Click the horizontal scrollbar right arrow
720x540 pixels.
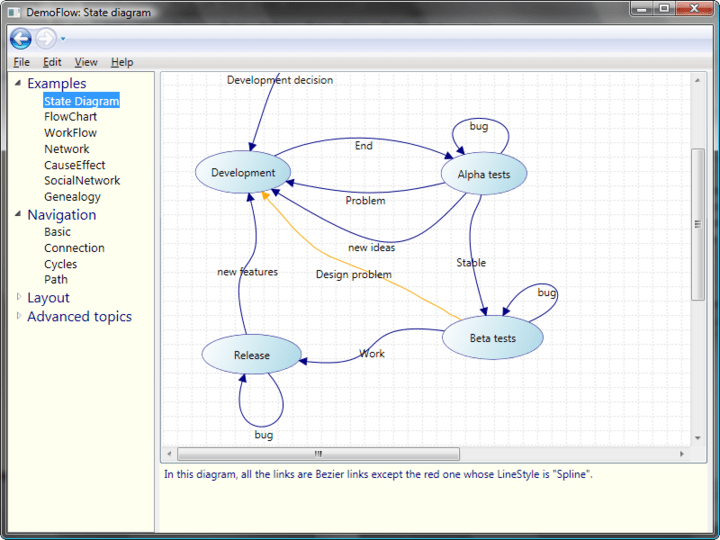coord(682,454)
